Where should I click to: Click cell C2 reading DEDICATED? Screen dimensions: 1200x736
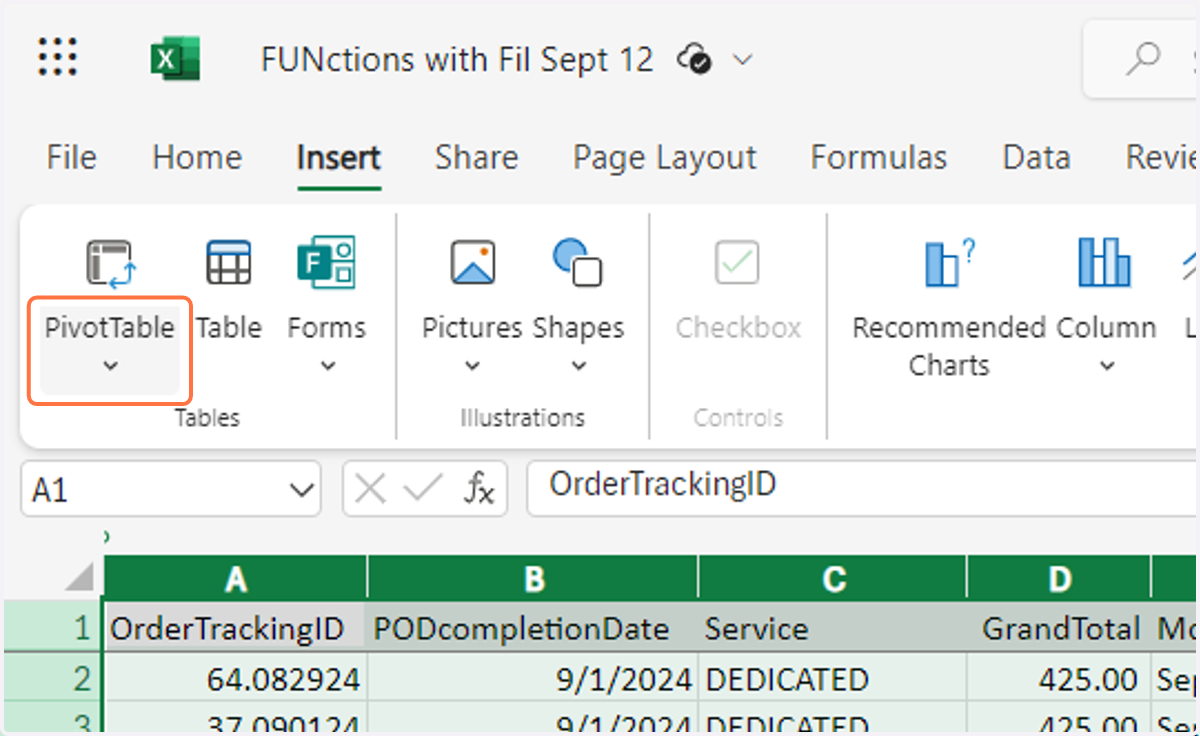click(x=833, y=679)
